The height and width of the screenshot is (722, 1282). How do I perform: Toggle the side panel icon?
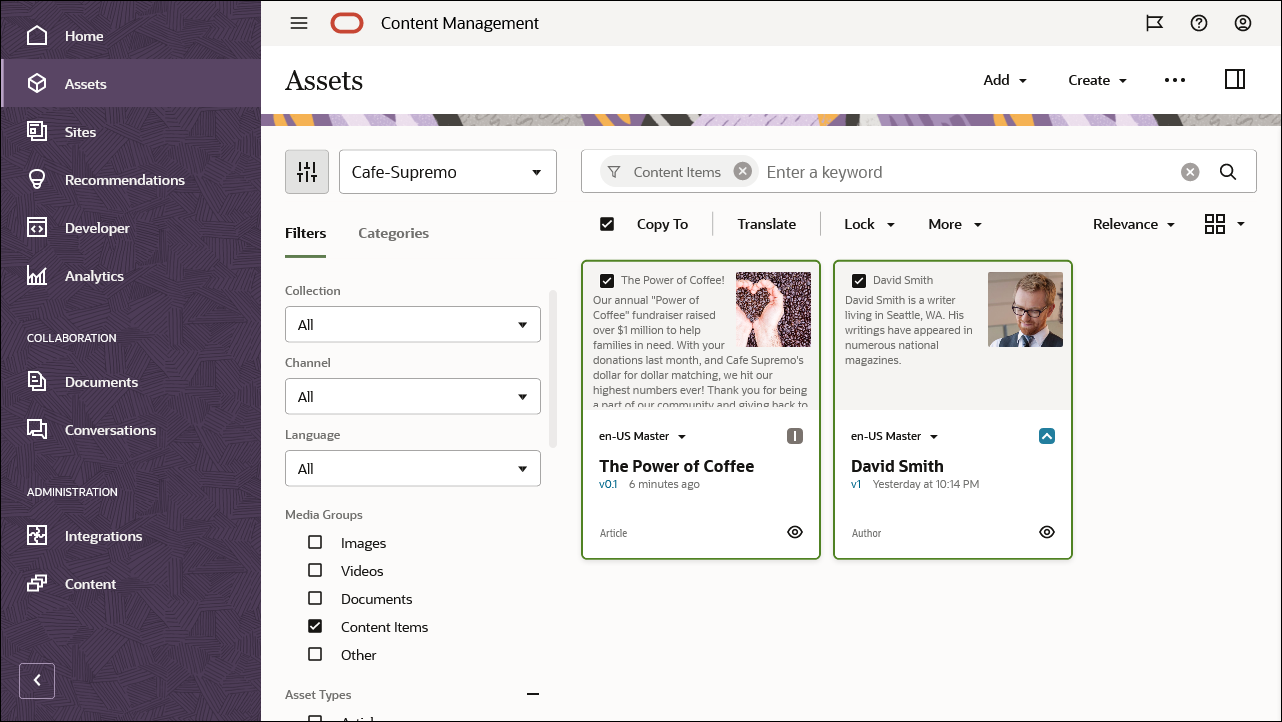(1235, 79)
